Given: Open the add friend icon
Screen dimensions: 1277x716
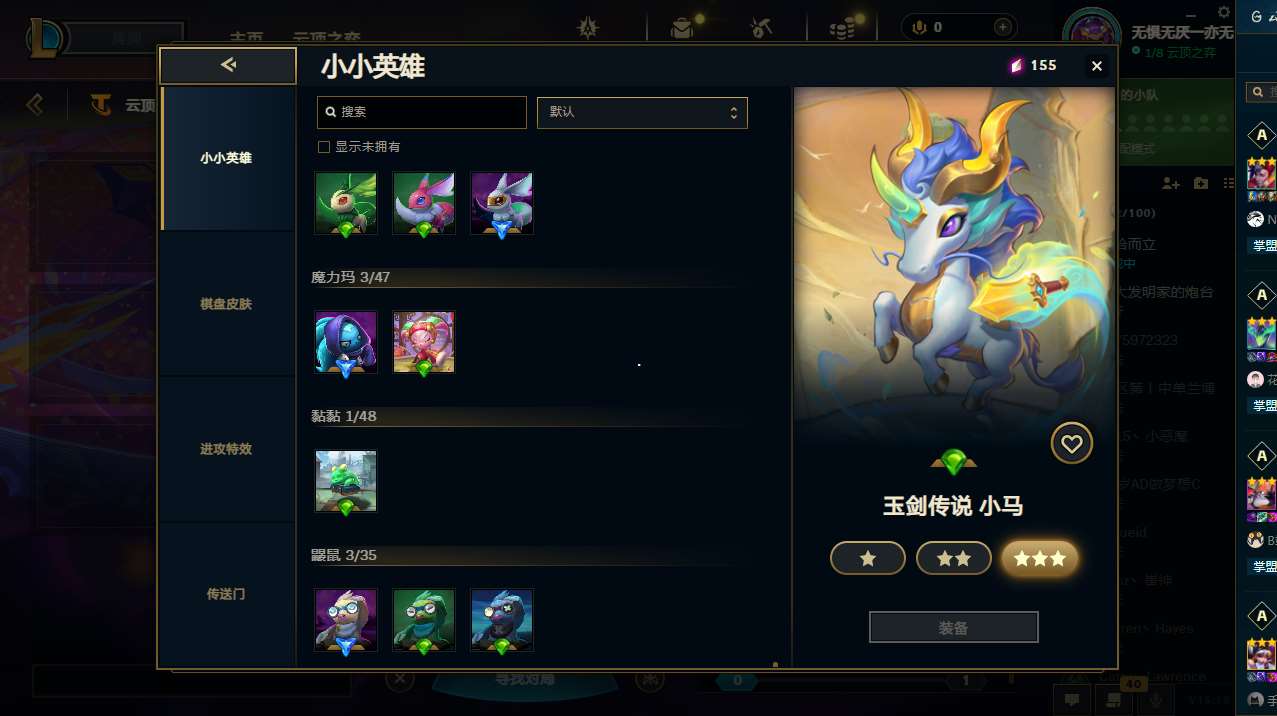Looking at the screenshot, I should pos(1171,184).
